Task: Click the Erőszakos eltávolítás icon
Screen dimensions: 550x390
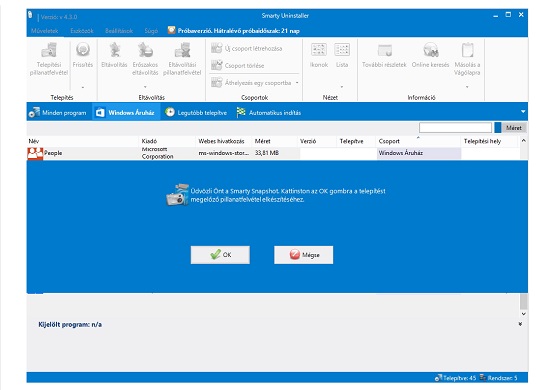Action: 145,50
